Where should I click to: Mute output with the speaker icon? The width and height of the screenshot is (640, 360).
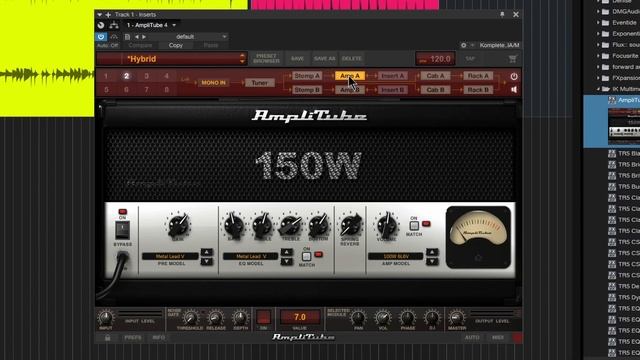513,89
